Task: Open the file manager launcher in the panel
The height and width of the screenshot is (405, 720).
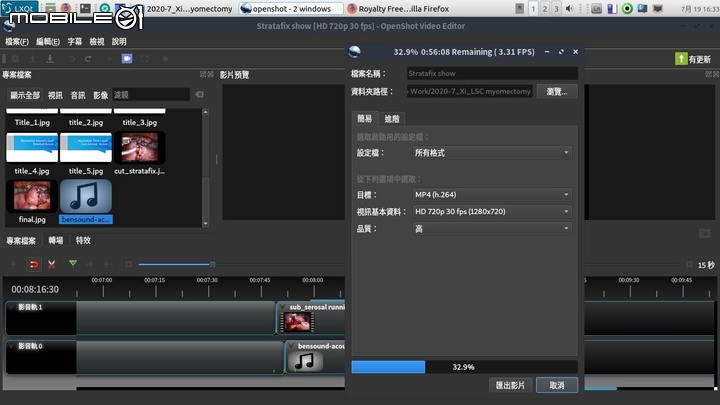Action: [x=51, y=8]
